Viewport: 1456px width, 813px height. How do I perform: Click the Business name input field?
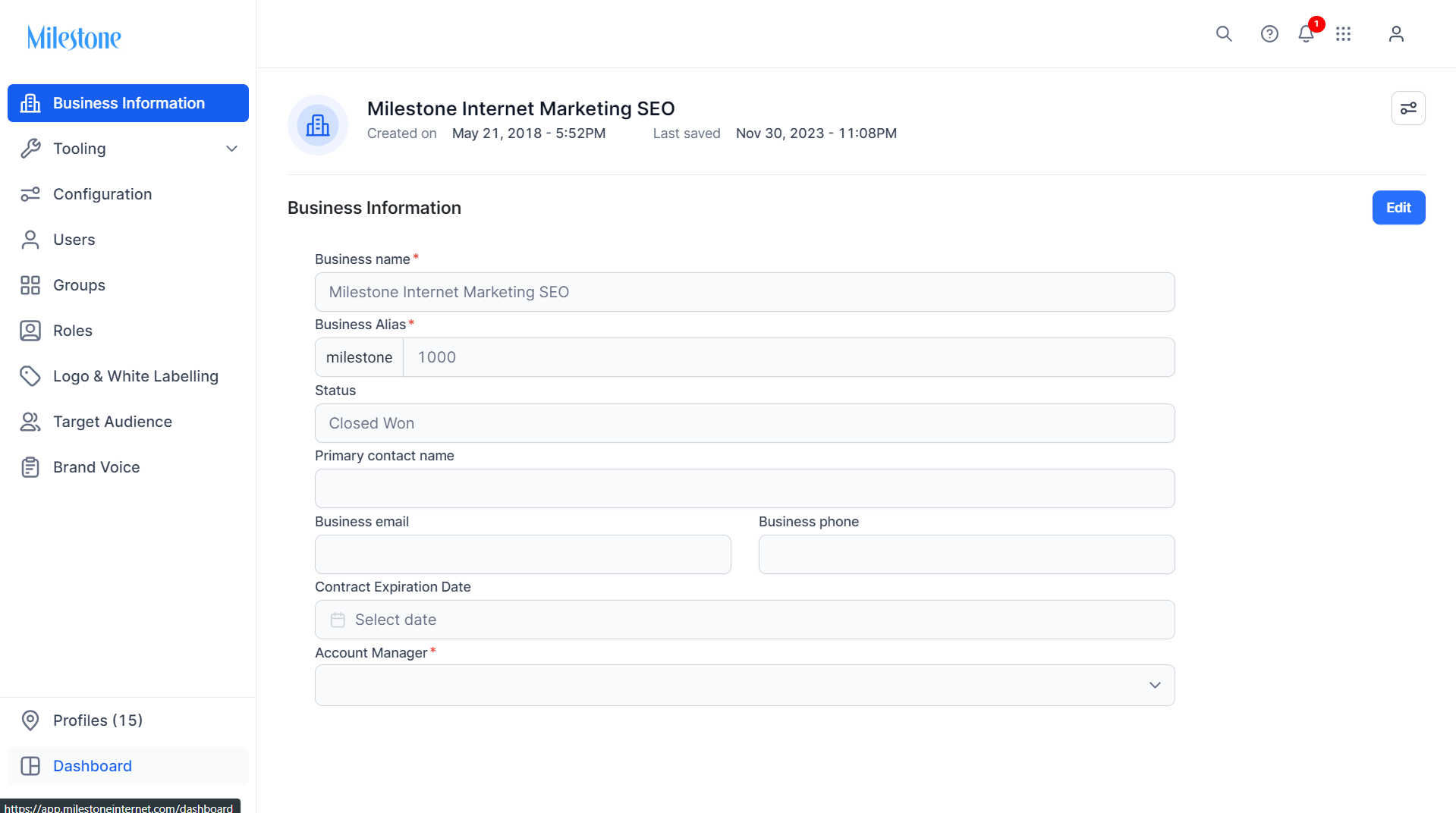click(x=745, y=292)
